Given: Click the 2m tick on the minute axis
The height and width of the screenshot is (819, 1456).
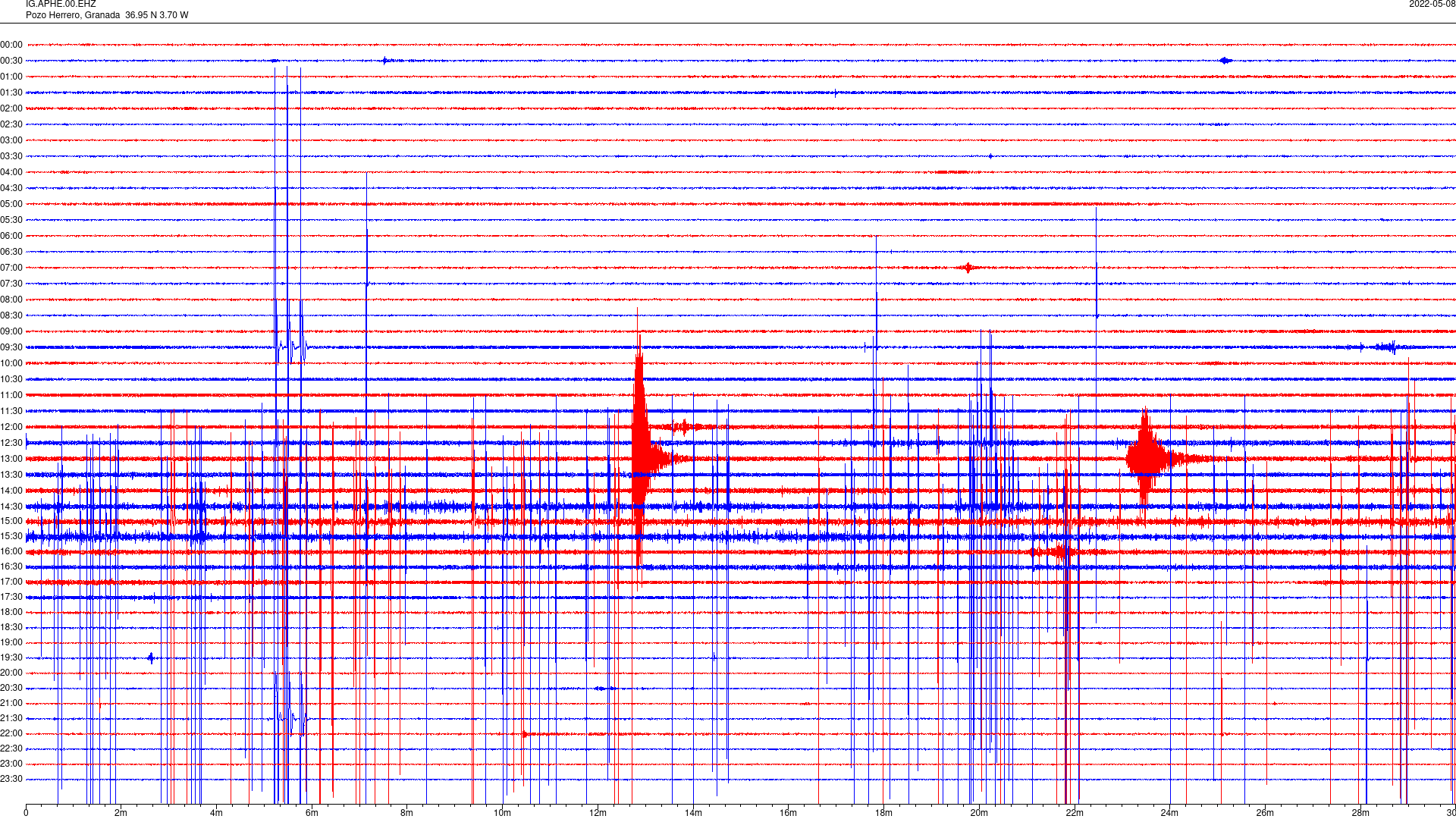Looking at the screenshot, I should tap(121, 813).
